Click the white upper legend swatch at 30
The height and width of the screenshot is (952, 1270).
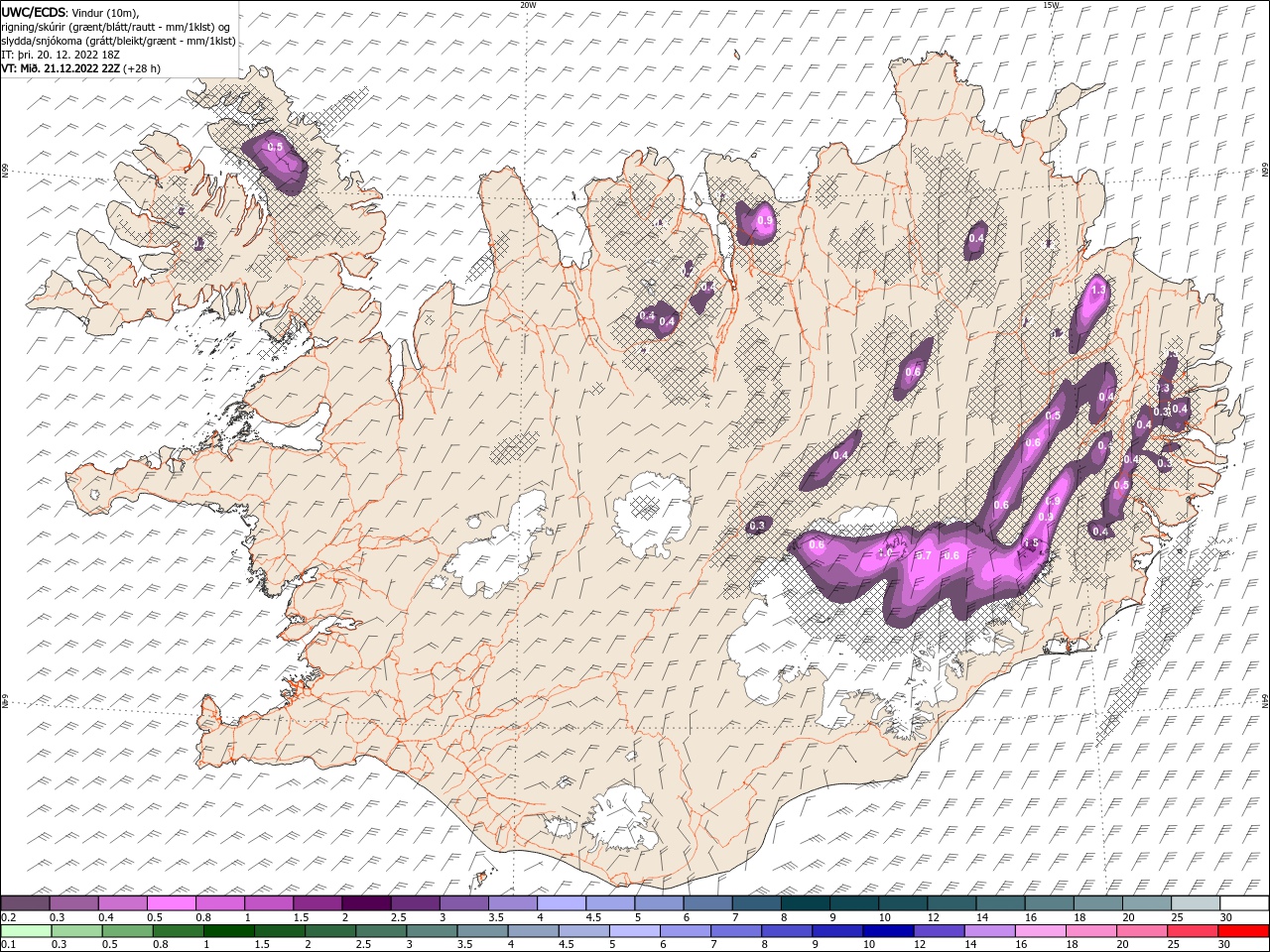[x=1243, y=903]
